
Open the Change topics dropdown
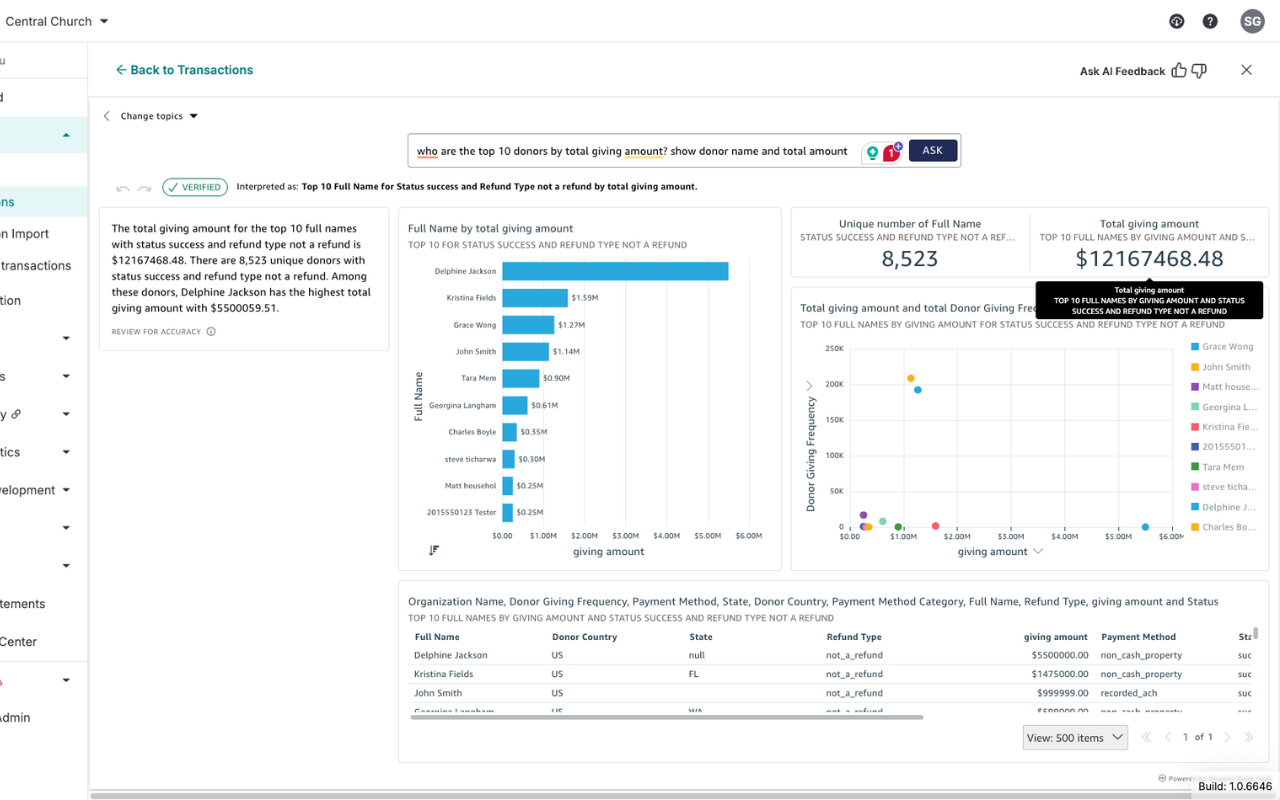(x=158, y=116)
